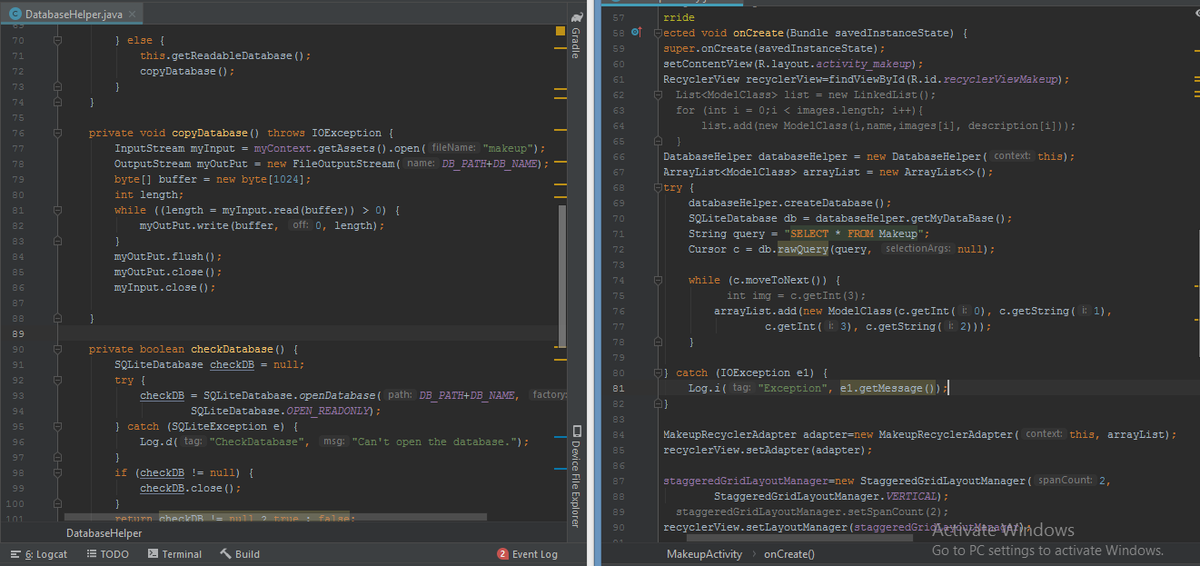
Task: Click MakeupActivity breadcrumb in right editor
Action: (x=704, y=554)
